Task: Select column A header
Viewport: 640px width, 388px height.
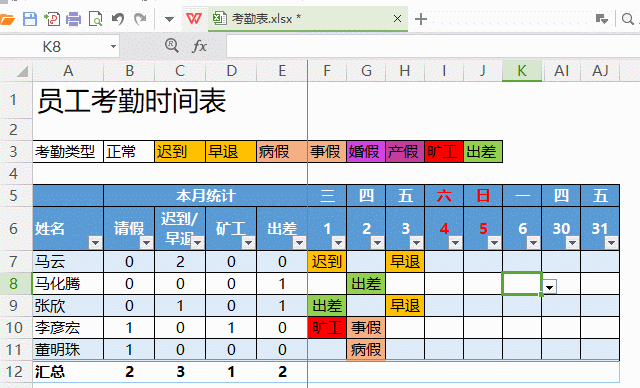Action: pos(68,71)
